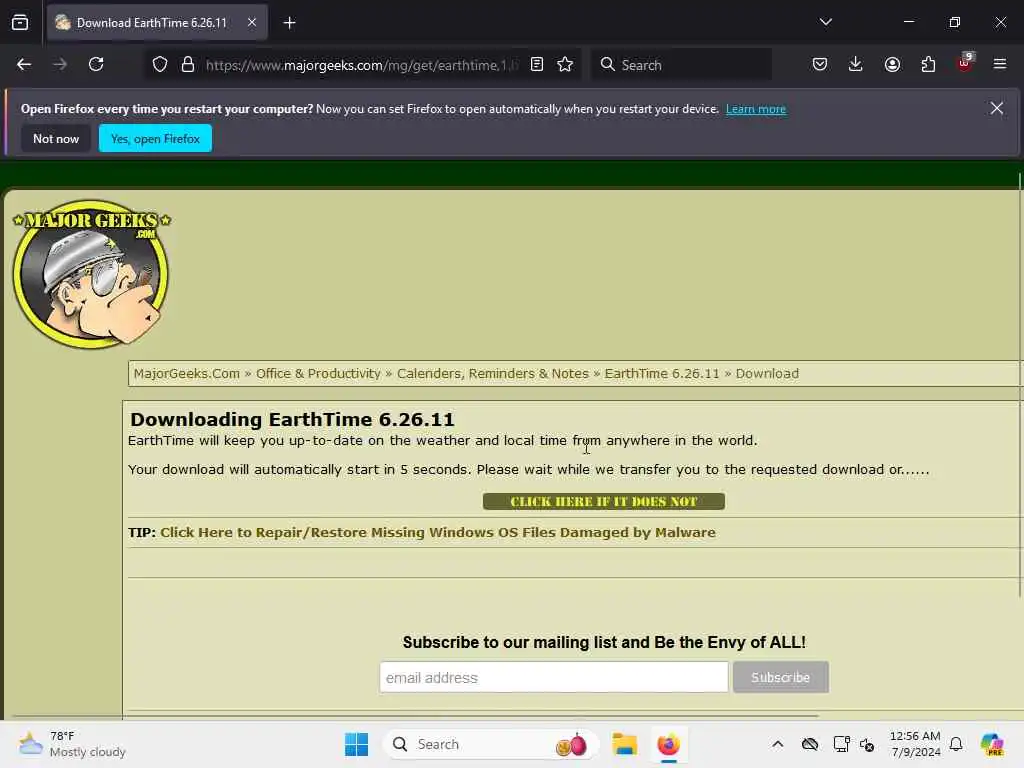
Task: Show site security padlock info
Action: pos(188,65)
